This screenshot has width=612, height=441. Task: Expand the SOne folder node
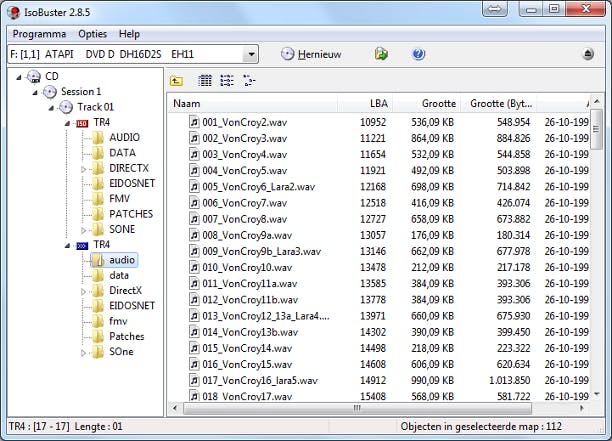[83, 353]
